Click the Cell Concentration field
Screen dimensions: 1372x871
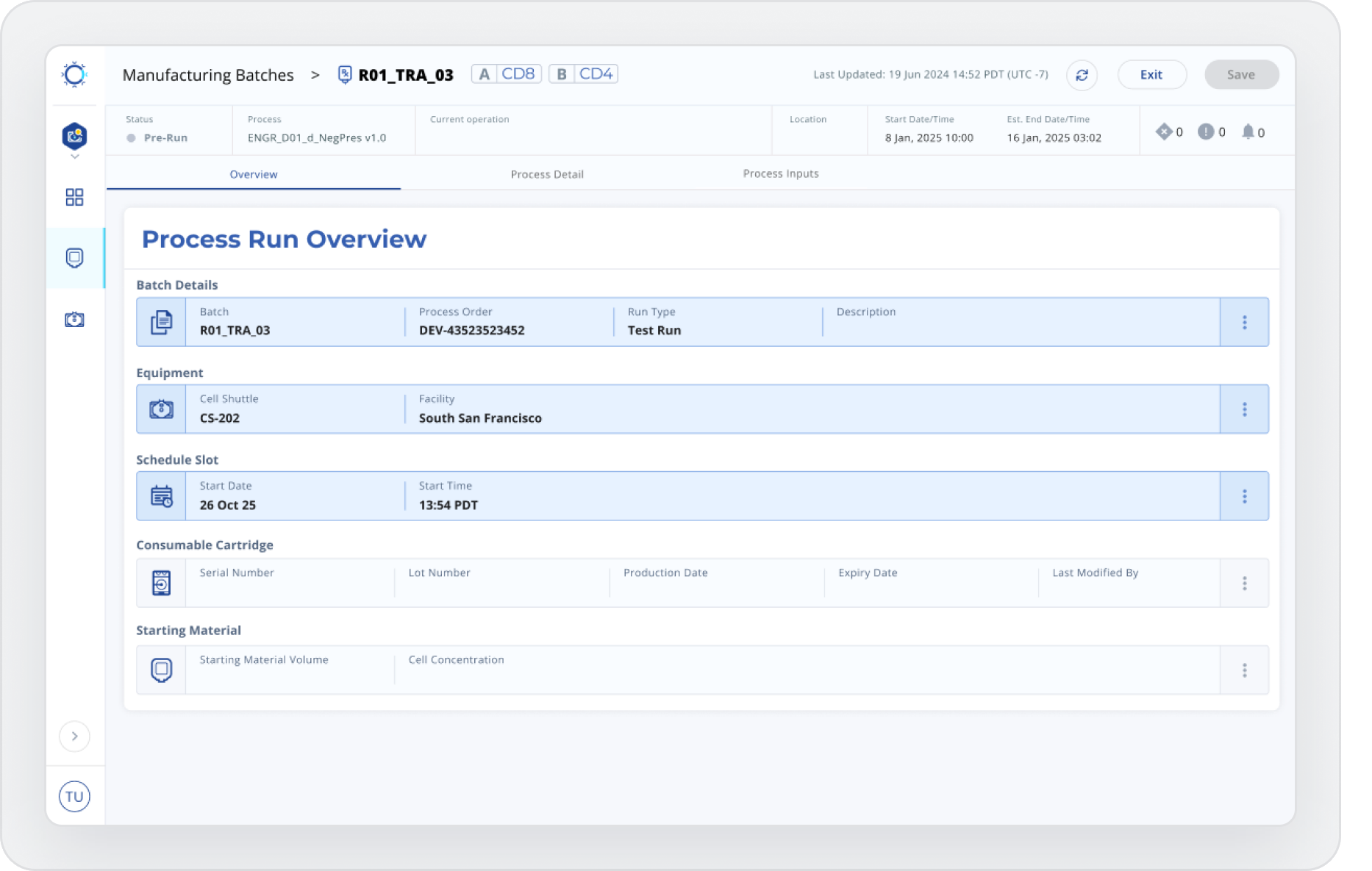point(807,670)
